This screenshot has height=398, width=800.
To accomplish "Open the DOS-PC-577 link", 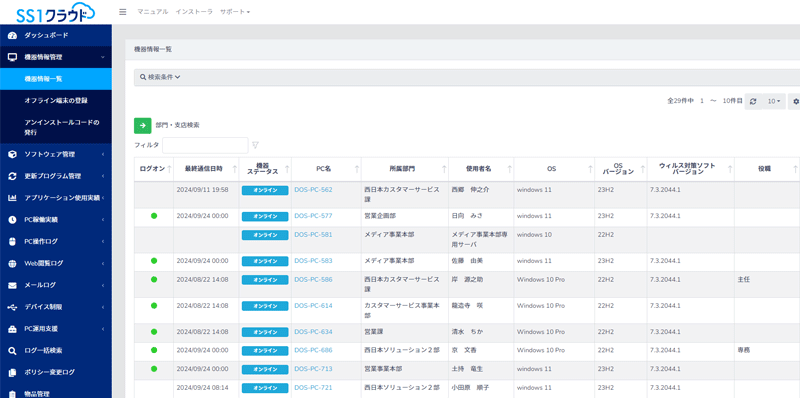I will (313, 216).
